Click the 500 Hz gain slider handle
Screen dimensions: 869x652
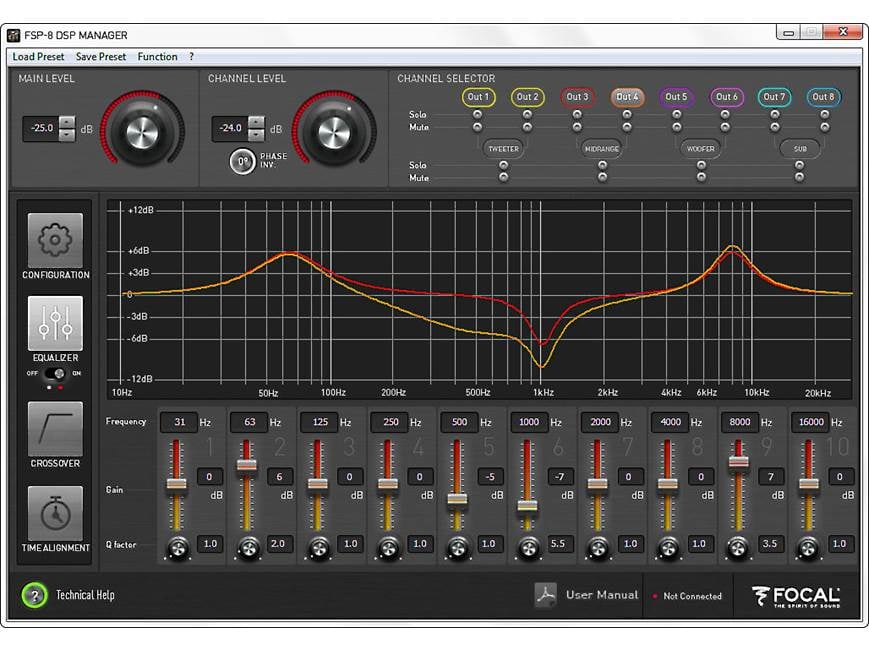pyautogui.click(x=457, y=500)
